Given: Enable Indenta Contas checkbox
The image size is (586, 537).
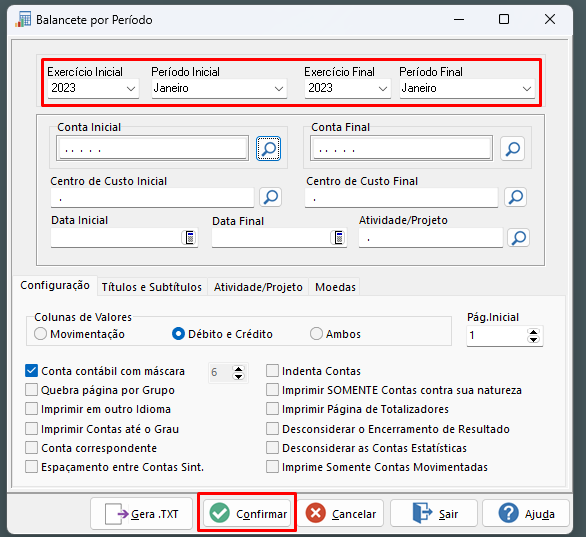Looking at the screenshot, I should click(272, 371).
